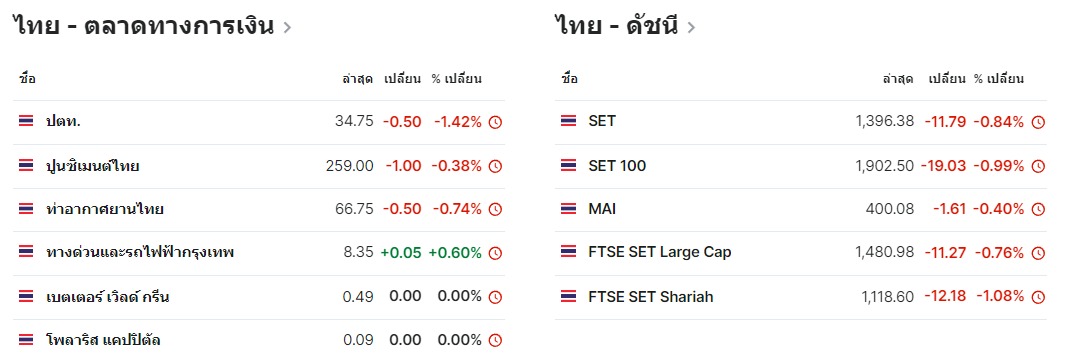Viewport: 1065px width, 360px height.
Task: Click the clock icon for FTSE SET Shariah
Action: coord(1038,297)
